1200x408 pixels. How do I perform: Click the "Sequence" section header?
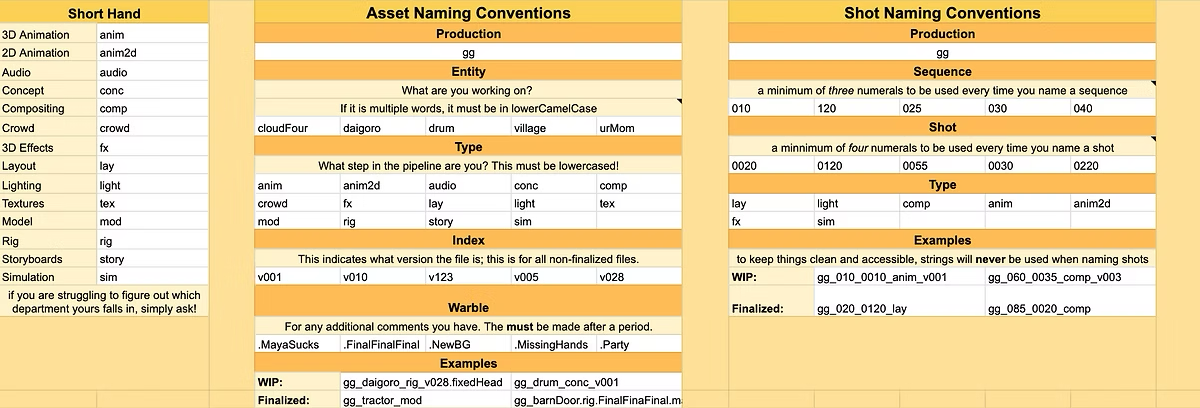pyautogui.click(x=942, y=72)
